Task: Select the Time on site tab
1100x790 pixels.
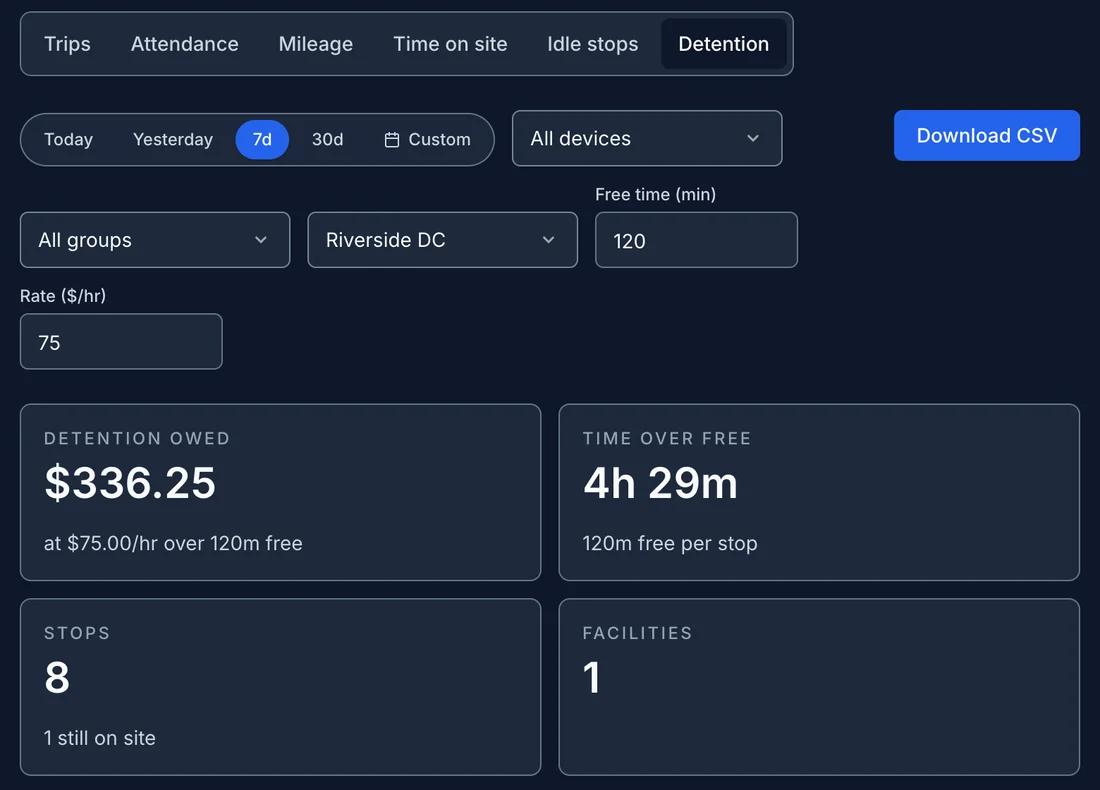Action: pyautogui.click(x=450, y=43)
